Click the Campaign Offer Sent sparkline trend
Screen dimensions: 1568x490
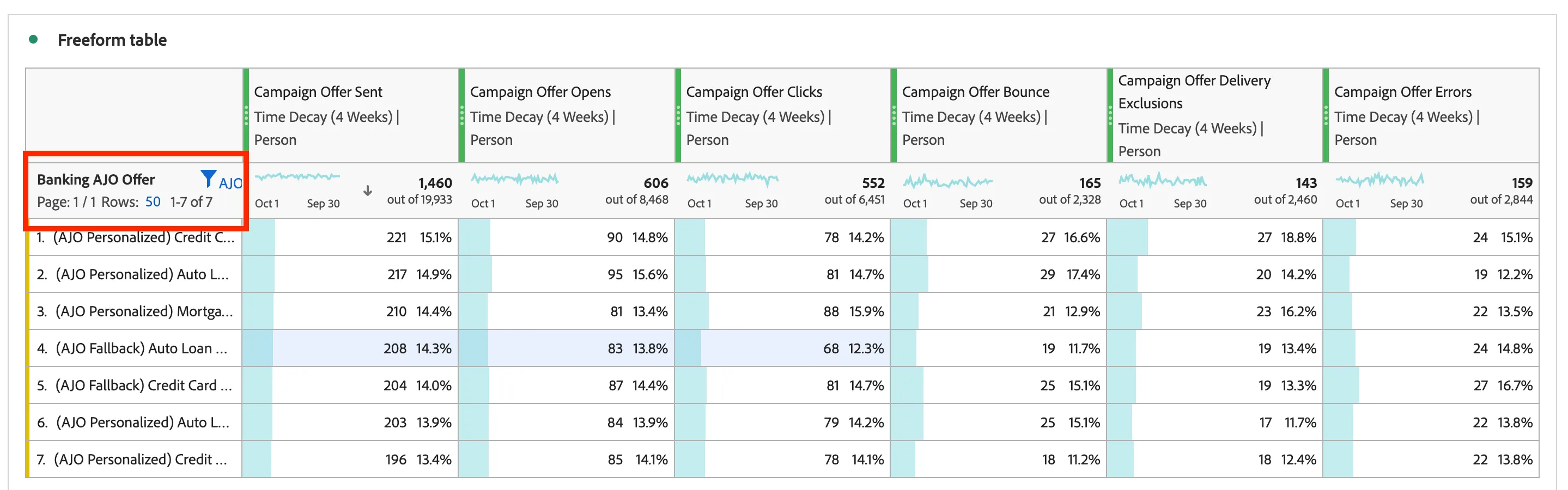(x=297, y=177)
